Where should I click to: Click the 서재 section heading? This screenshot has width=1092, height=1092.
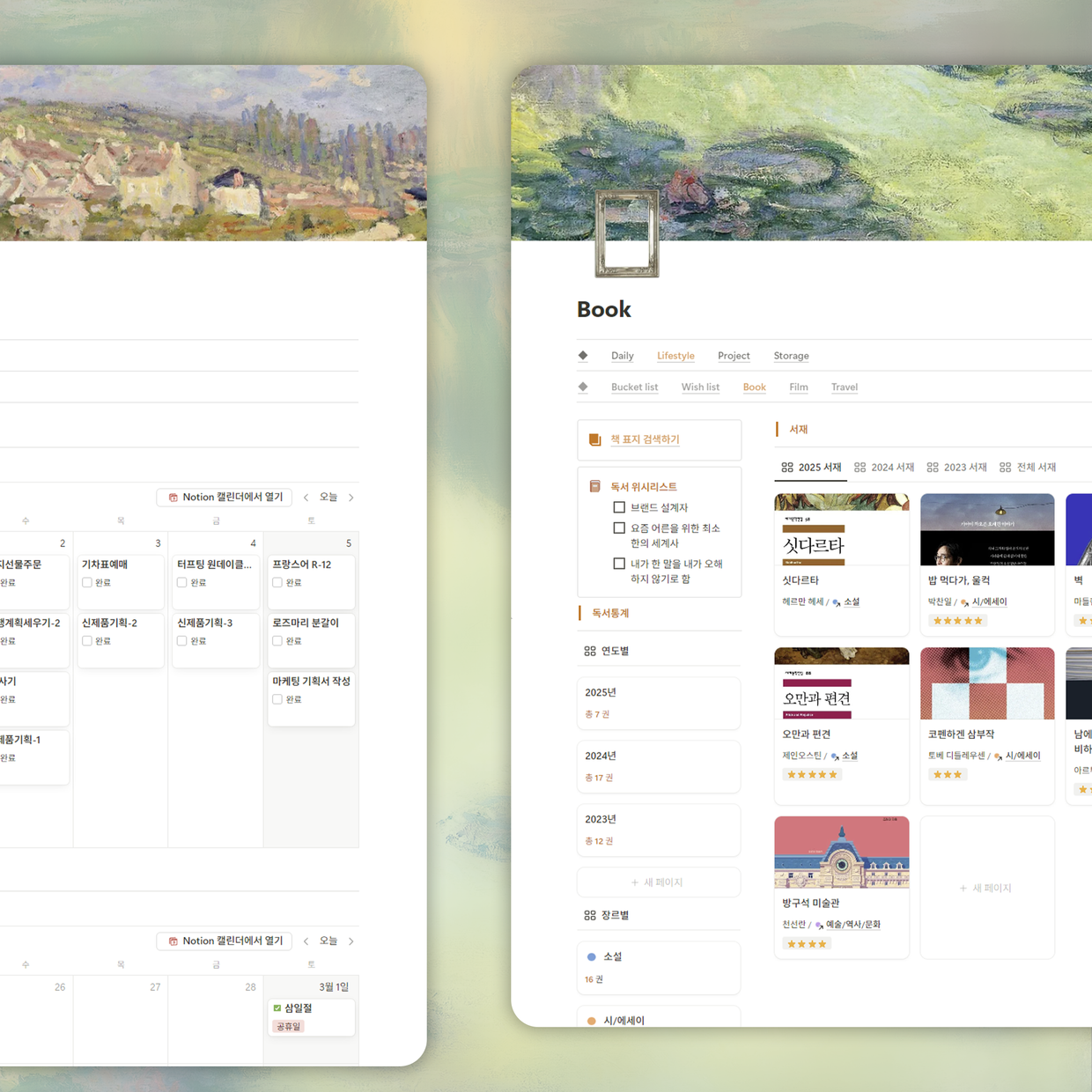tap(798, 430)
